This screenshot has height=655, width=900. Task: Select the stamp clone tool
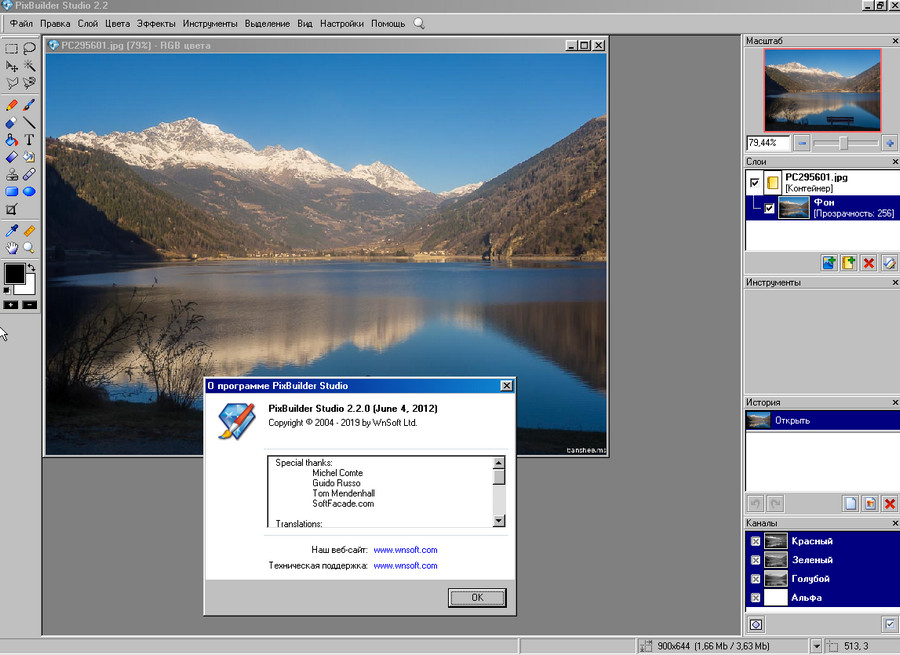tap(11, 174)
